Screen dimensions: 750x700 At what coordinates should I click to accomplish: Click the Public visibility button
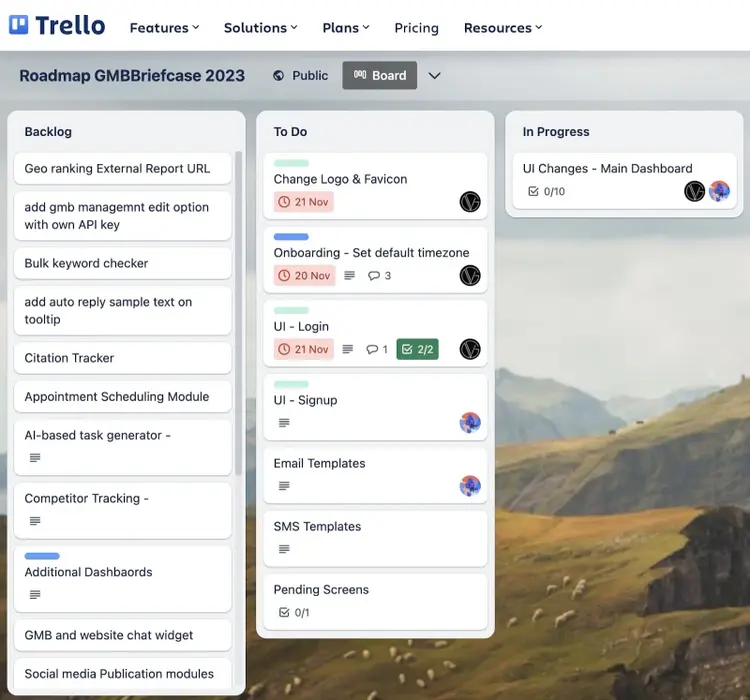[300, 76]
